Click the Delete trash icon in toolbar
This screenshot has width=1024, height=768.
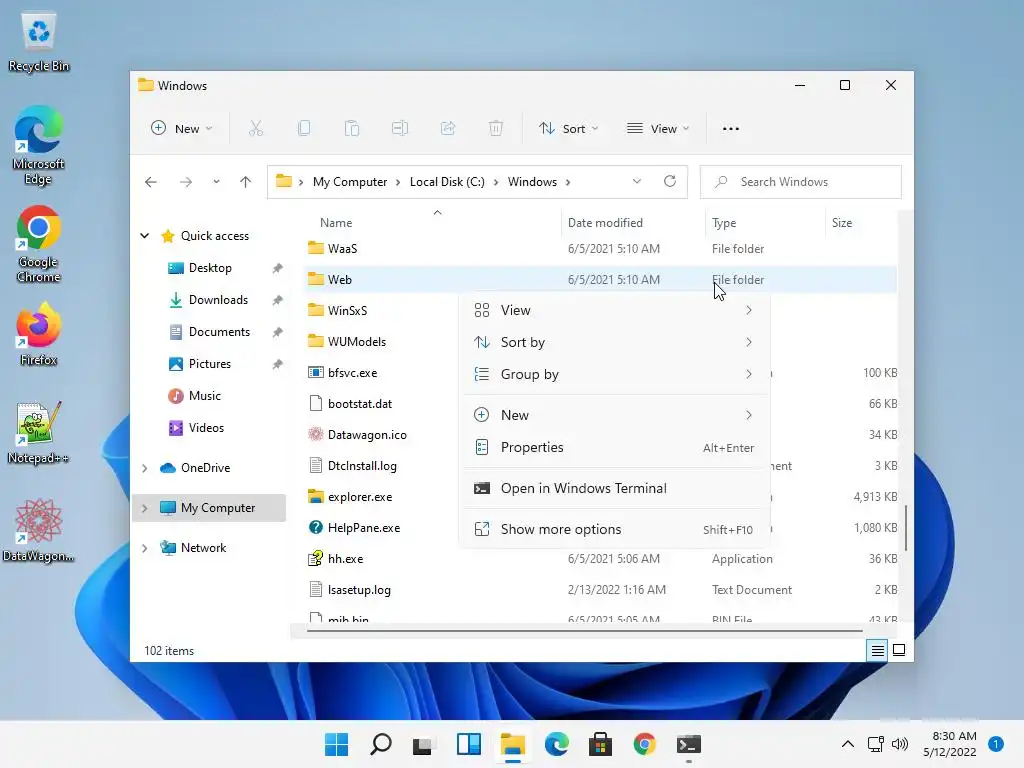coord(496,129)
